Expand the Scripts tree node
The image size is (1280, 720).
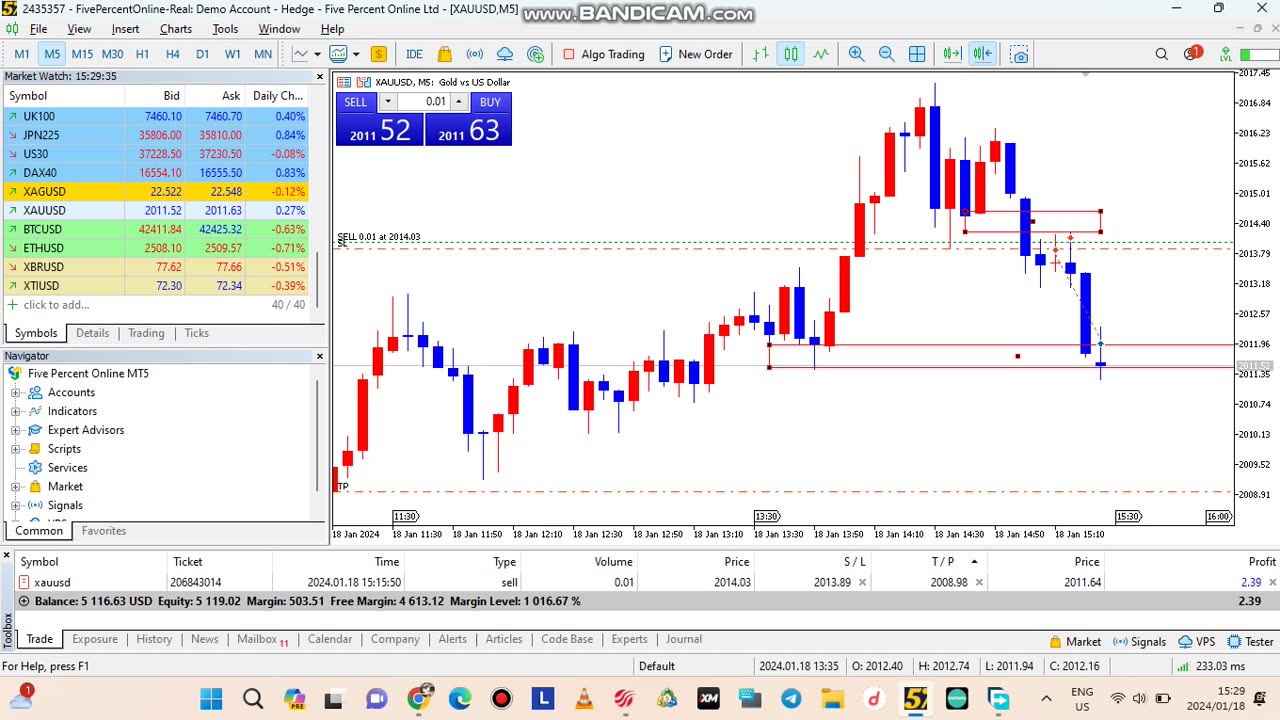(16, 449)
